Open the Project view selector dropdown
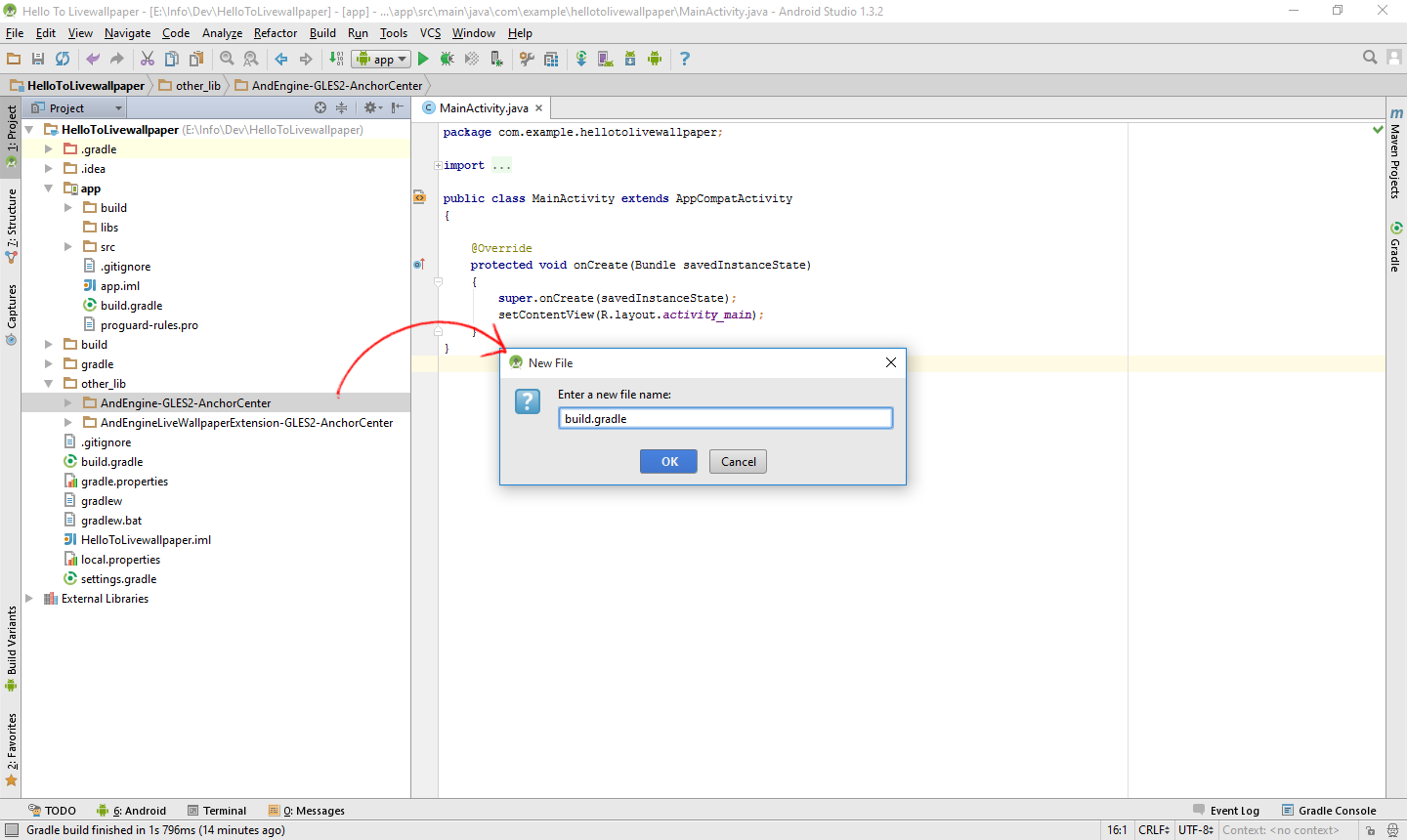Viewport: 1407px width, 840px height. (x=78, y=107)
